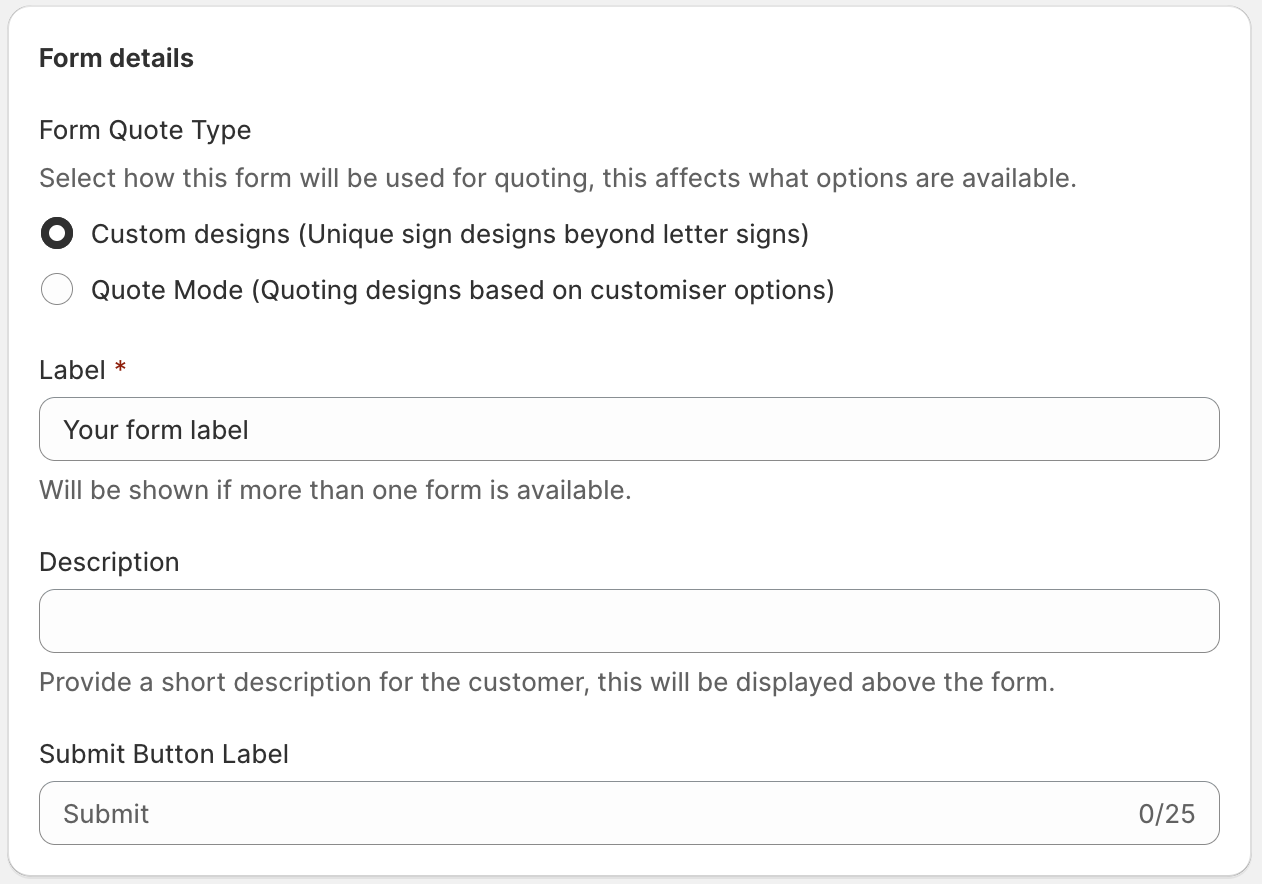Click the filled dot inside the selected radio
1262x884 pixels.
click(x=57, y=234)
